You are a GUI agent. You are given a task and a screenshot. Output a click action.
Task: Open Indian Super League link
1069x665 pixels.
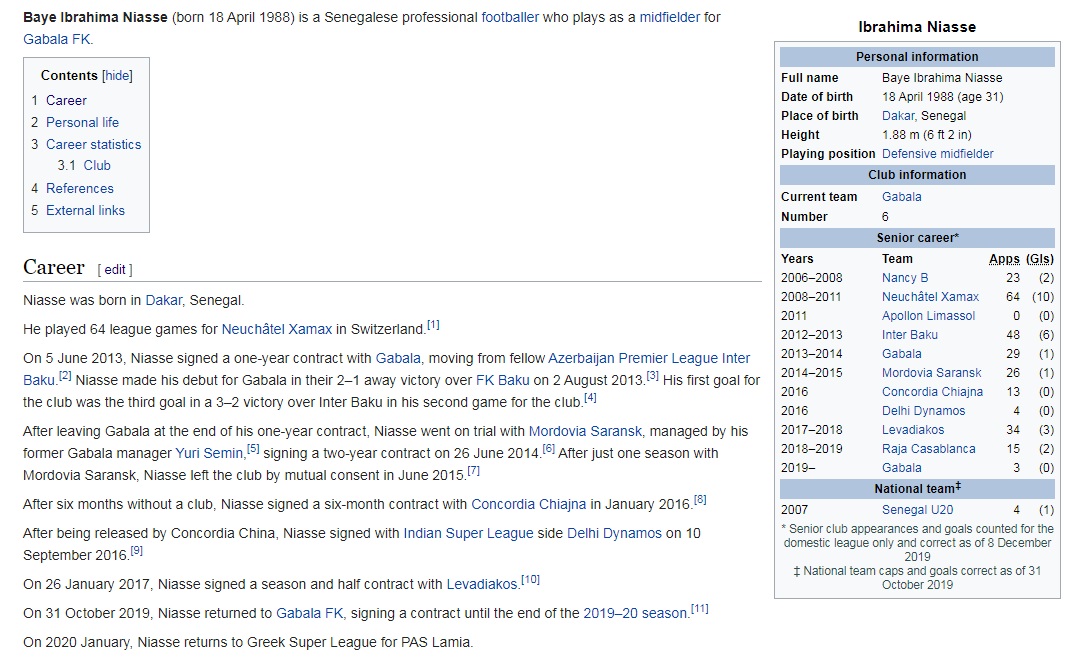[x=468, y=533]
